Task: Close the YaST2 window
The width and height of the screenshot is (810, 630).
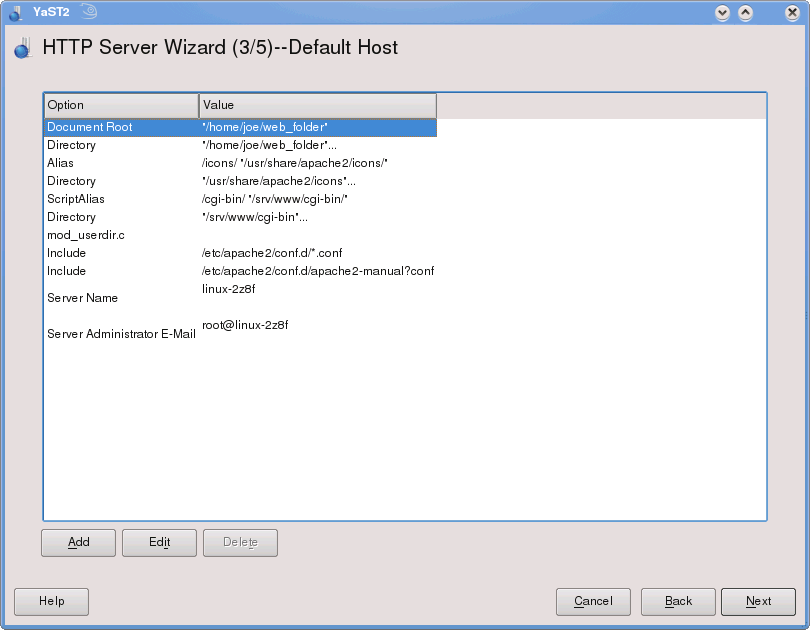Action: (x=792, y=13)
